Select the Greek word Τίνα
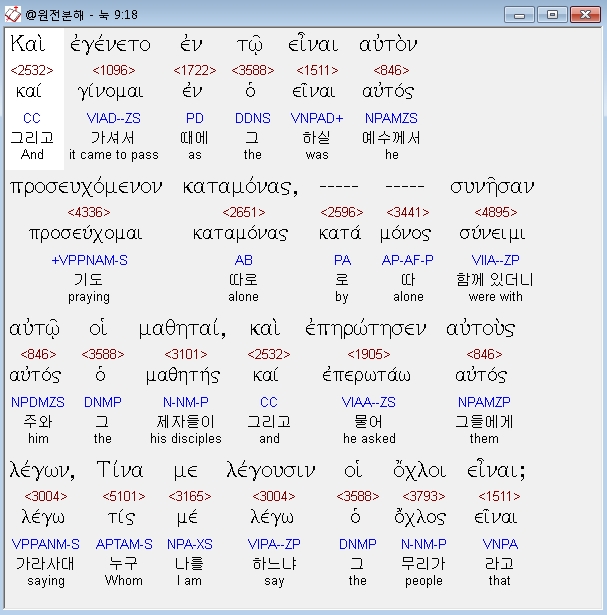This screenshot has height=615, width=607. pyautogui.click(x=120, y=470)
